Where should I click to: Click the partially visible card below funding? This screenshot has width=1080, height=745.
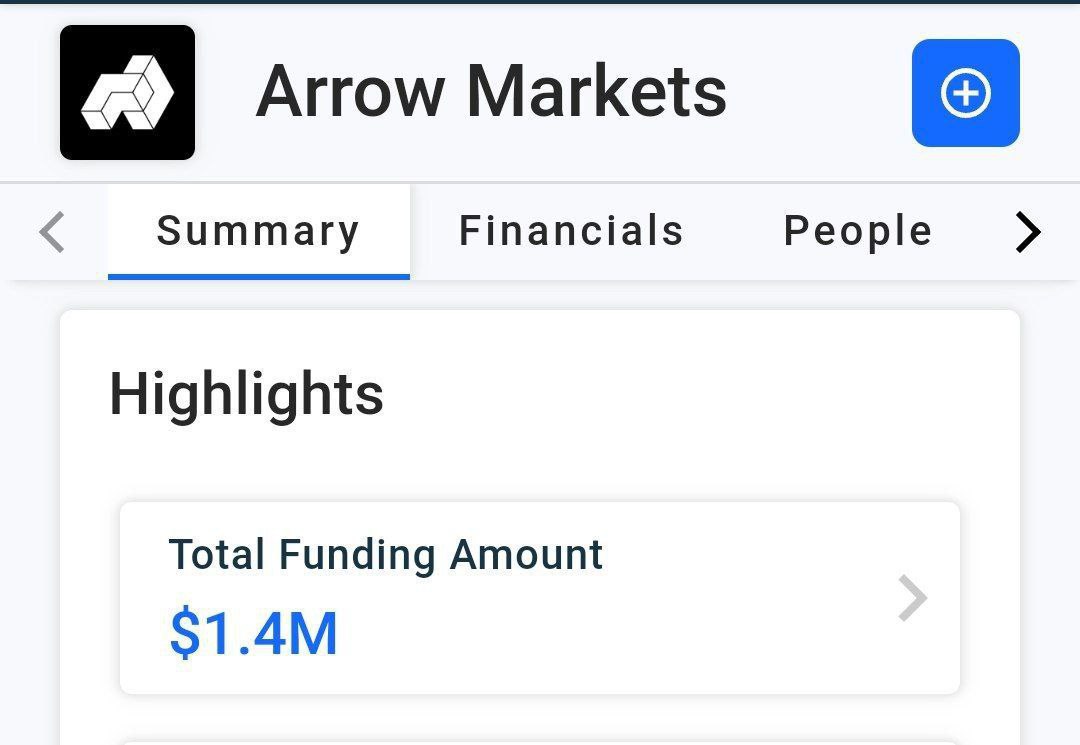coord(540,742)
